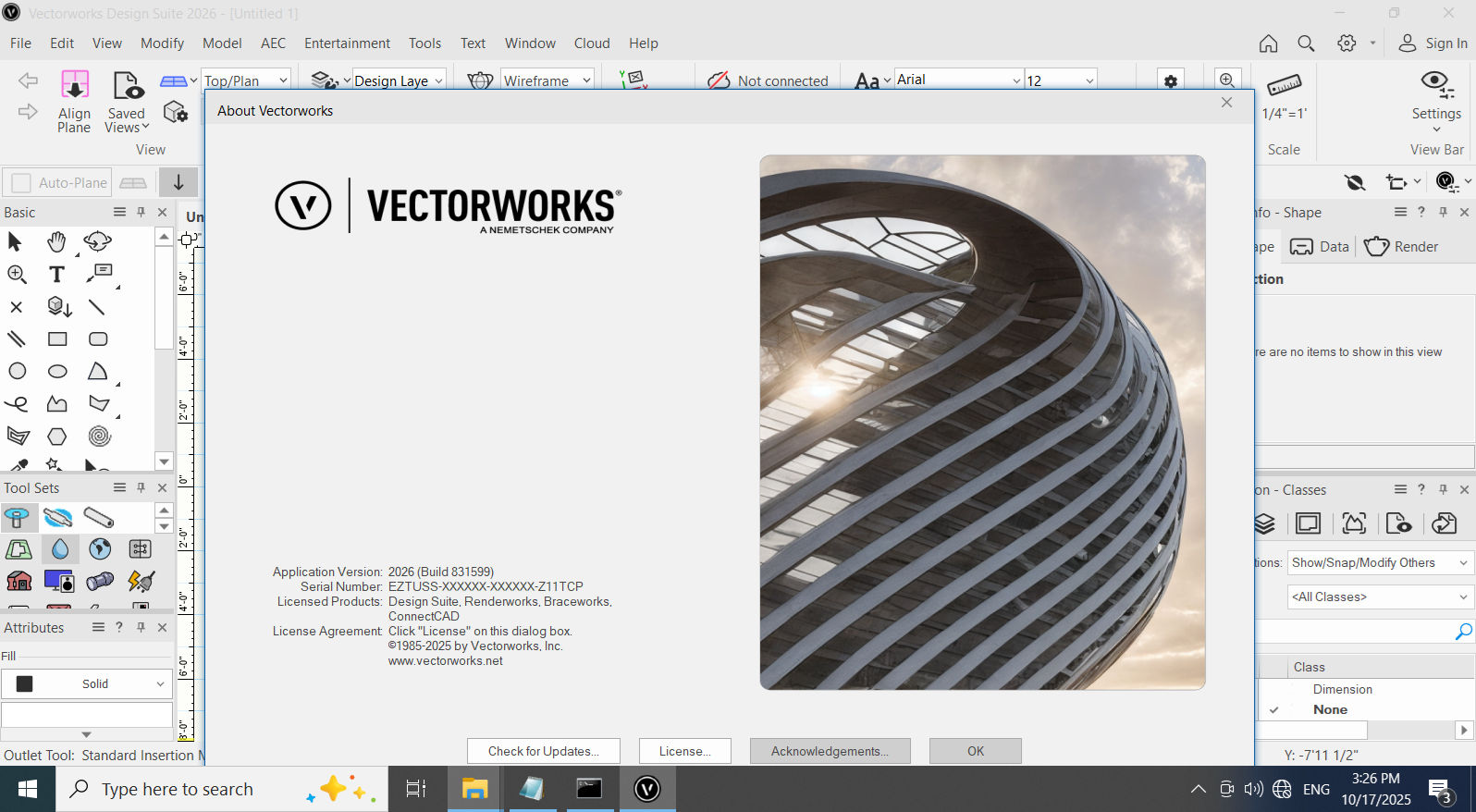Select the Callout tool

click(99, 273)
